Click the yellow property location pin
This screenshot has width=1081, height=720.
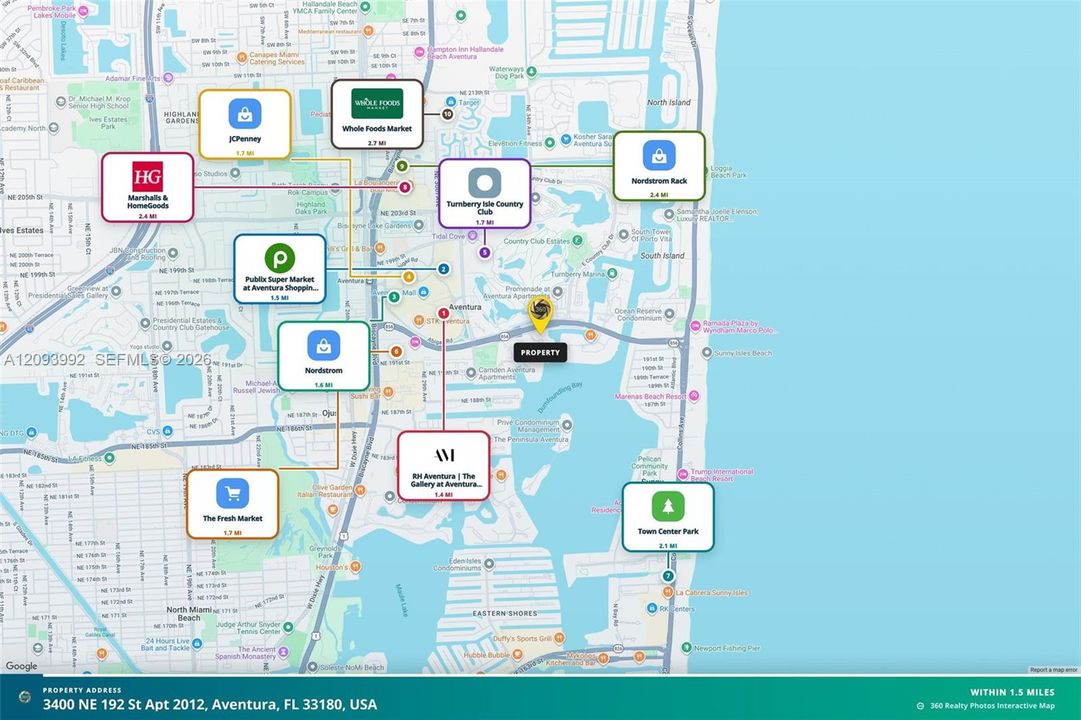coord(540,314)
